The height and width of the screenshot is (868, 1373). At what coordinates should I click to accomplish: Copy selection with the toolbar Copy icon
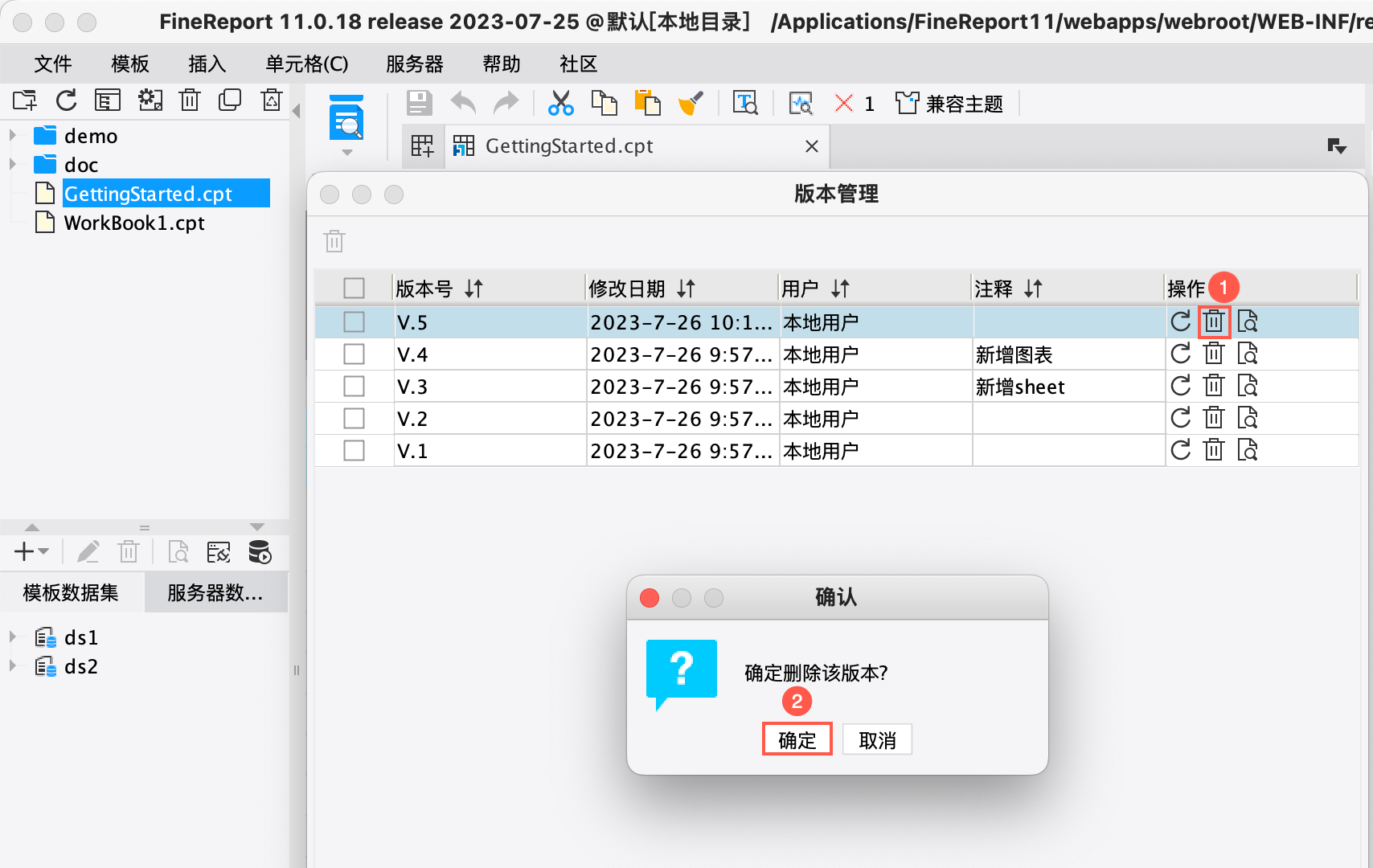pos(604,103)
